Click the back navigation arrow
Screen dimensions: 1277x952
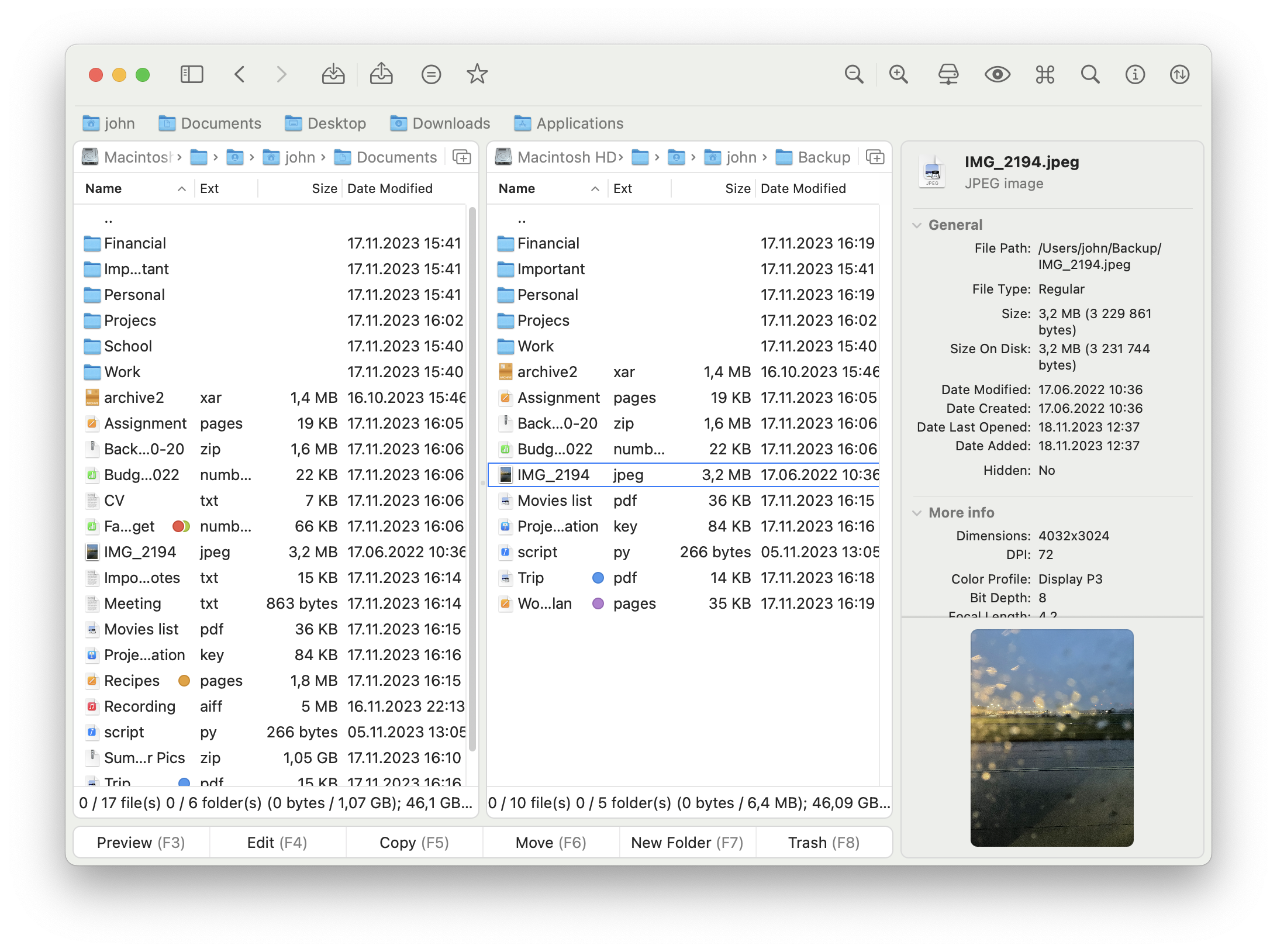tap(239, 74)
